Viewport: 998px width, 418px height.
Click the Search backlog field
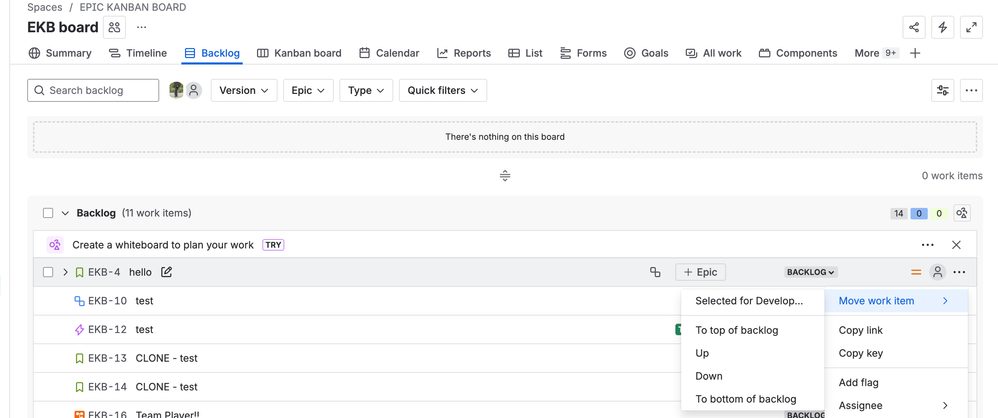[93, 90]
